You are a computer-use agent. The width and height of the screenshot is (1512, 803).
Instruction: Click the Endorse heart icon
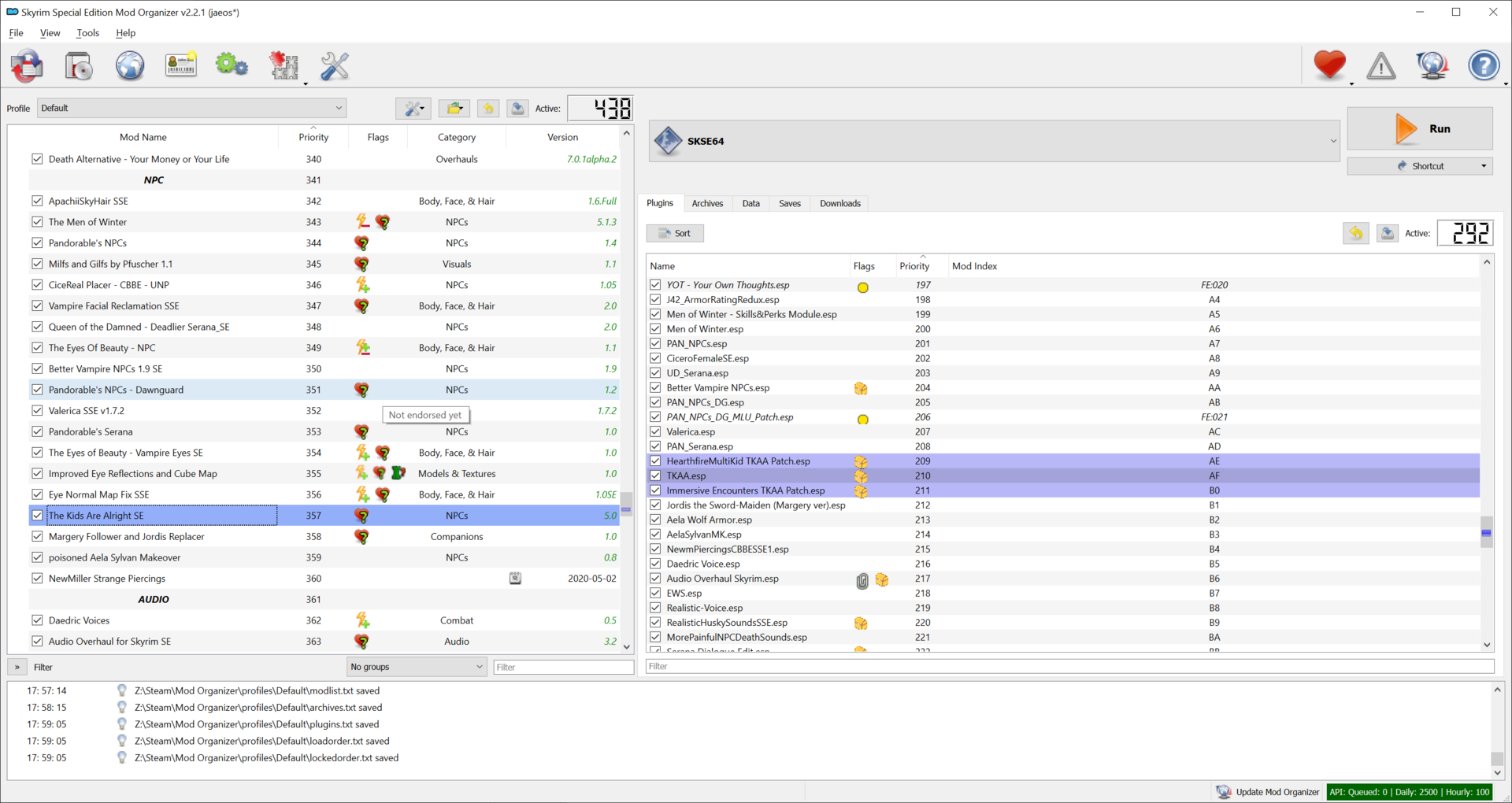[x=1329, y=65]
